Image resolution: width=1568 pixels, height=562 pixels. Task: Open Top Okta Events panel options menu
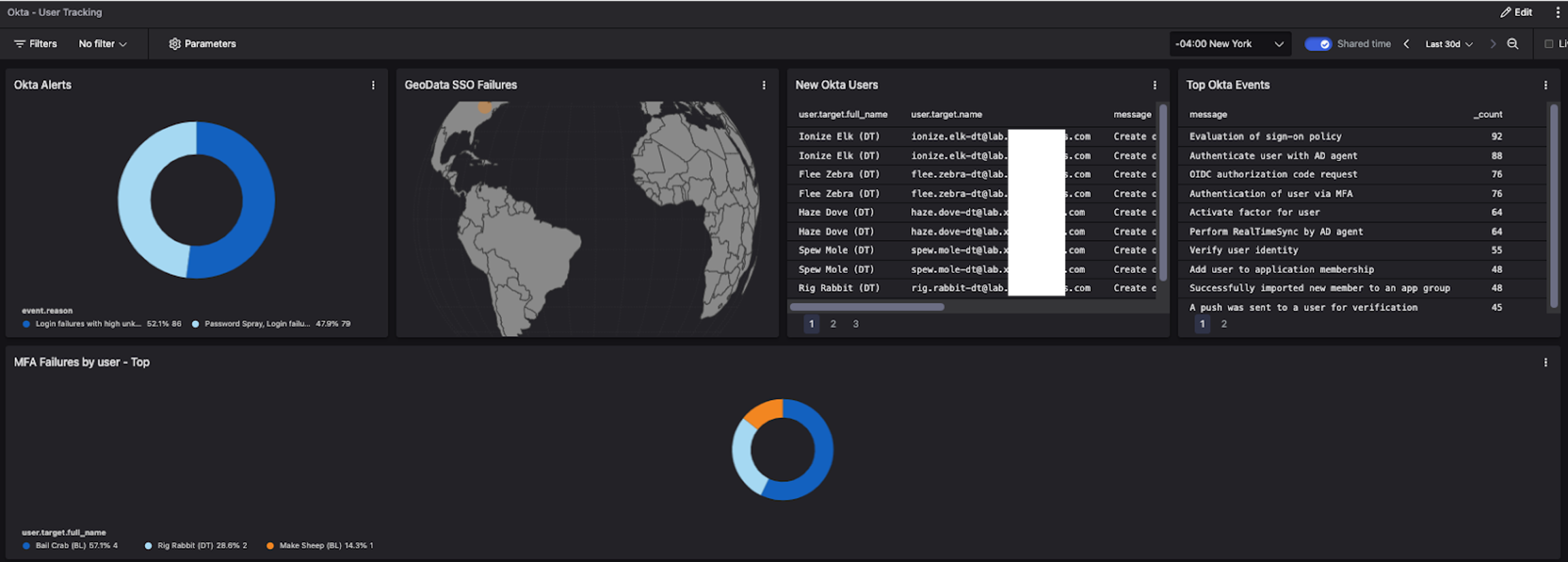click(x=1546, y=85)
